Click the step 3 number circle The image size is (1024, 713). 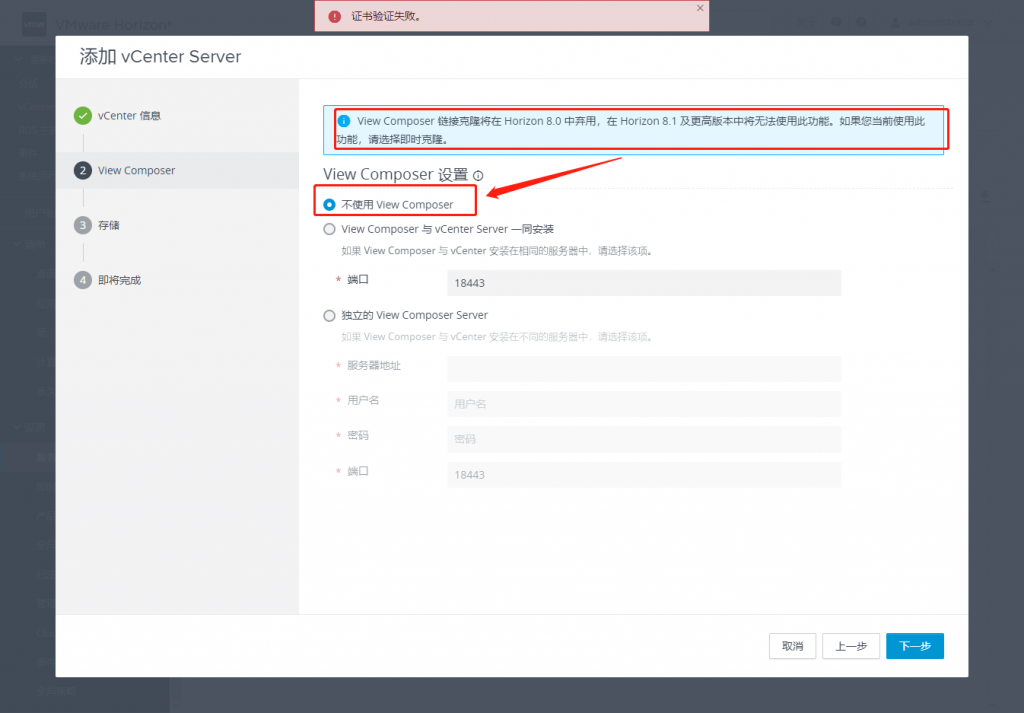(83, 225)
